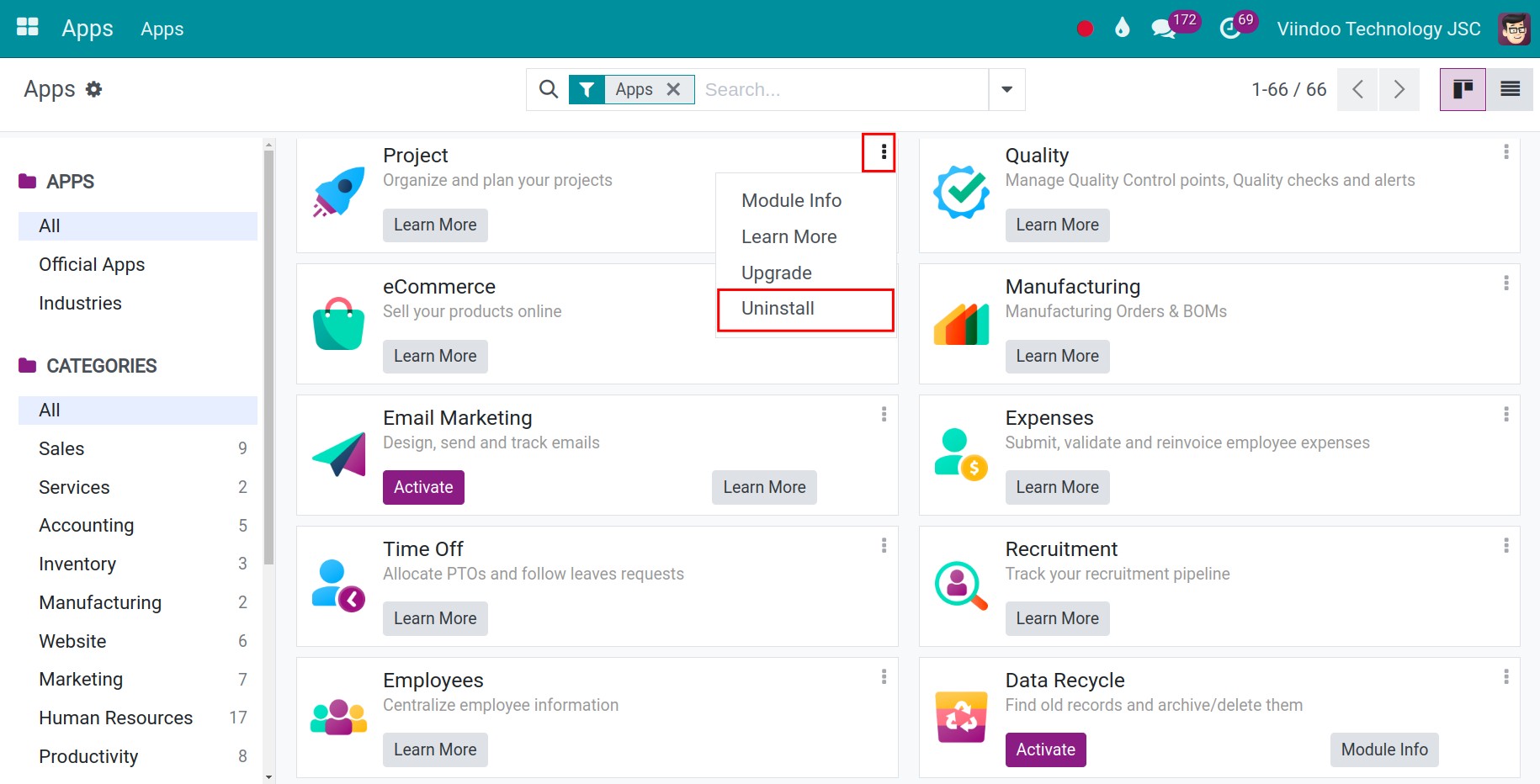Image resolution: width=1540 pixels, height=784 pixels.
Task: Click Learn More on Quality card
Action: [1057, 225]
